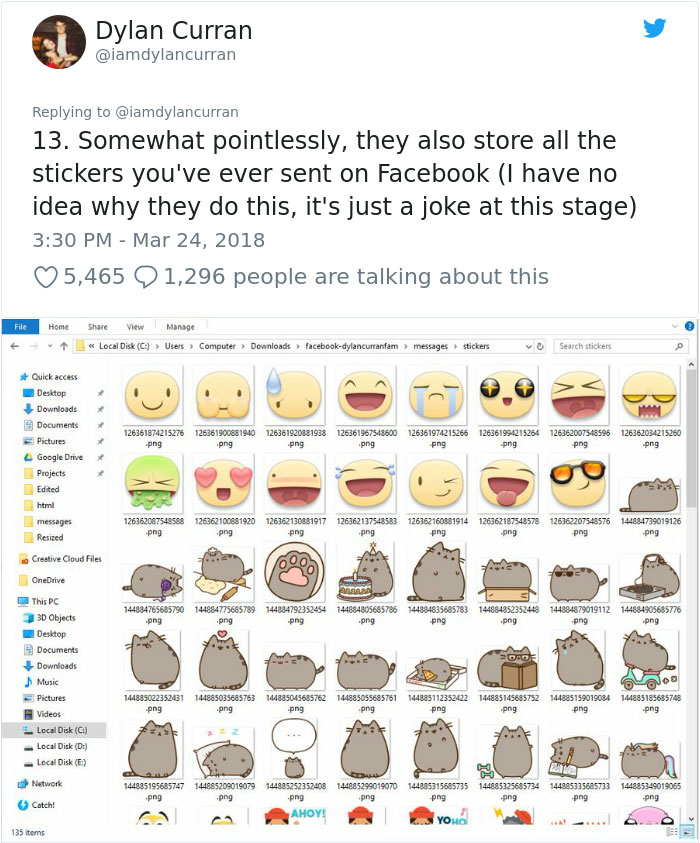Screen dimensions: 700x843
Task: Open the File menu tab
Action: click(x=19, y=326)
